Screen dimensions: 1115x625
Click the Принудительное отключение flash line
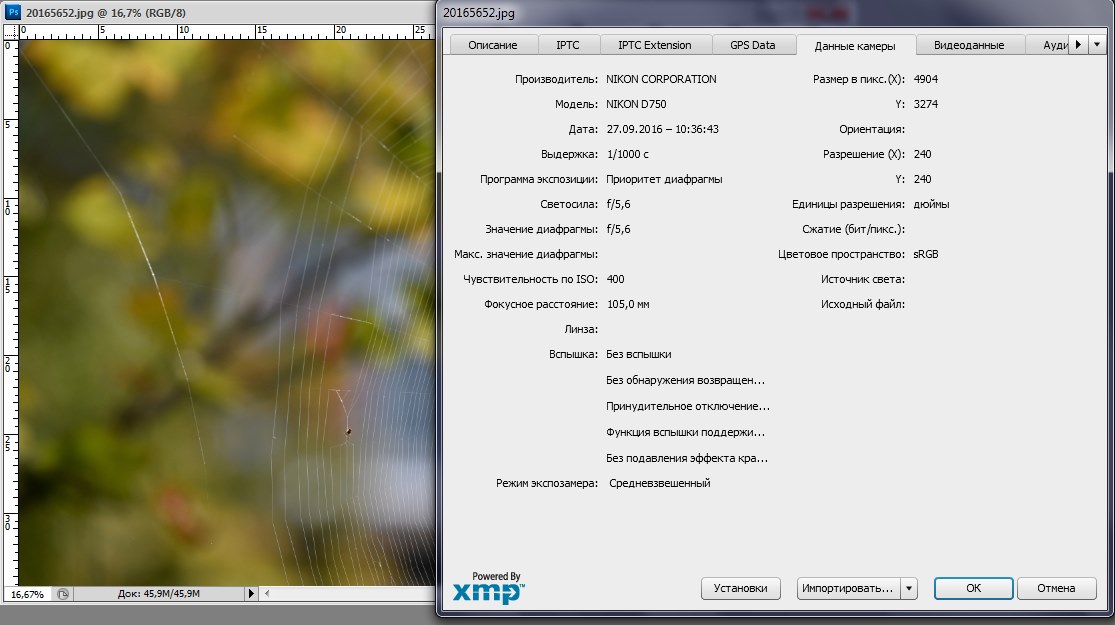tap(688, 406)
